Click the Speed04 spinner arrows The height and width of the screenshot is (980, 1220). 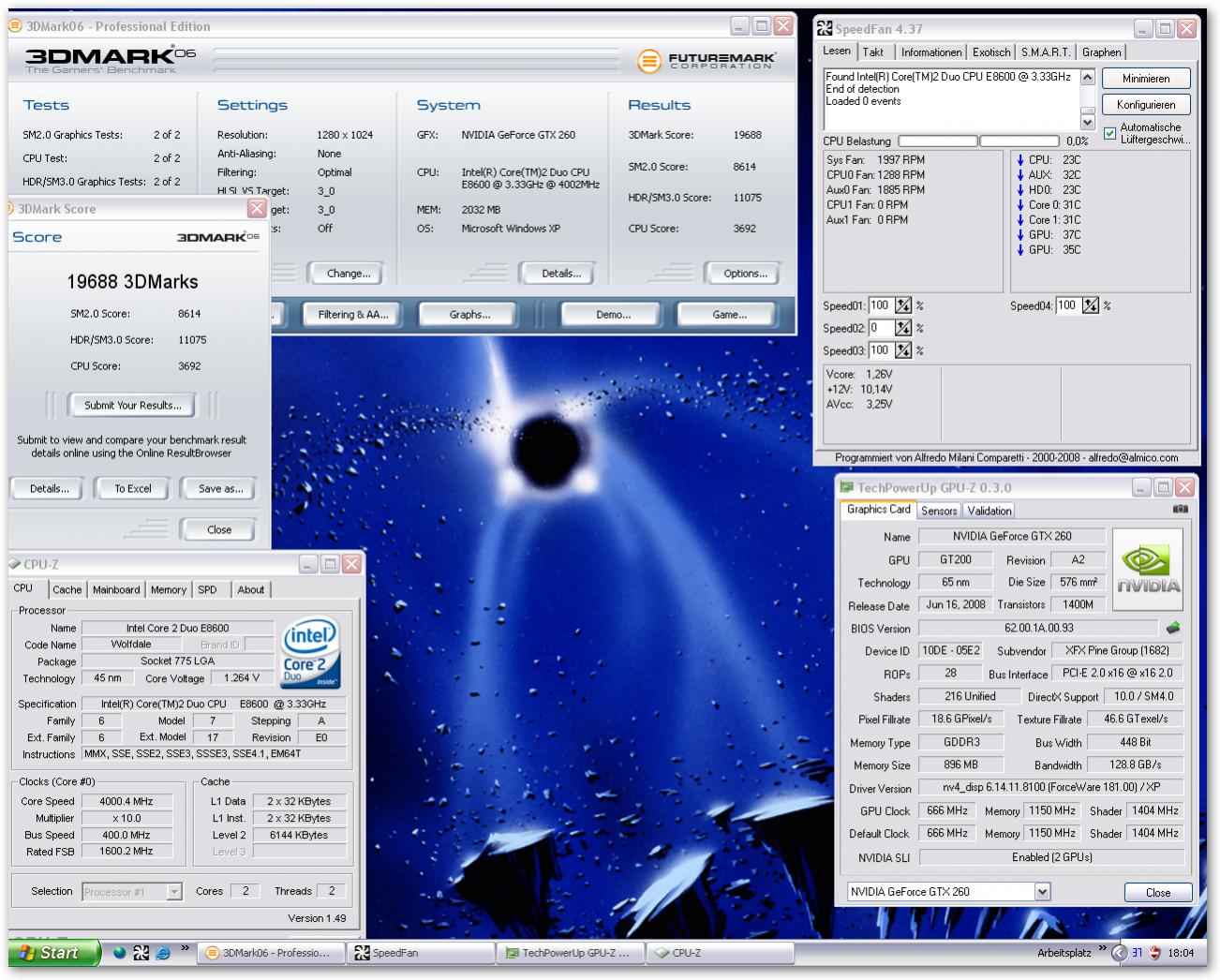coord(1091,305)
